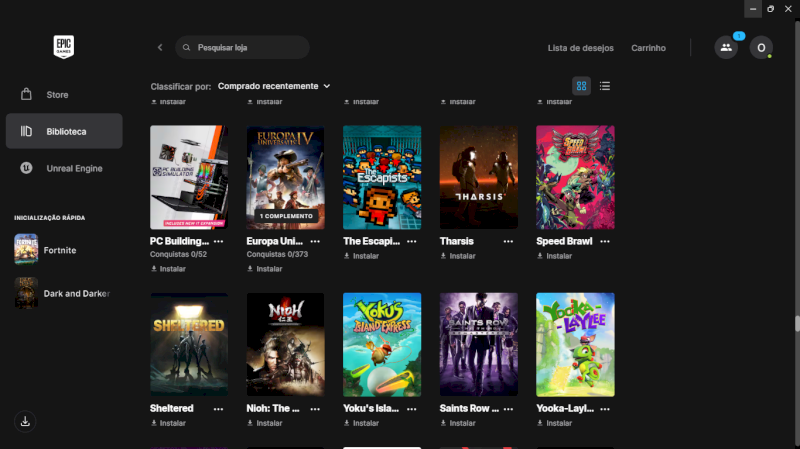Click the Speed Brawl game title
Image resolution: width=800 pixels, height=449 pixels.
coord(564,241)
